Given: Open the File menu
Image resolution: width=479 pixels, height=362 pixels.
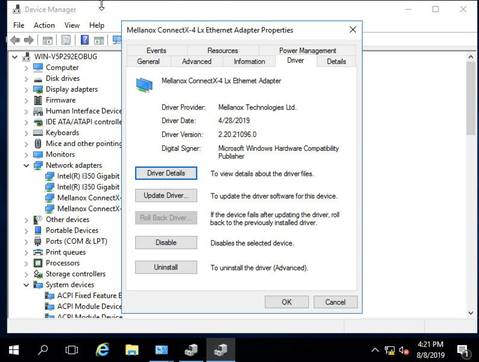Looking at the screenshot, I should (19, 25).
